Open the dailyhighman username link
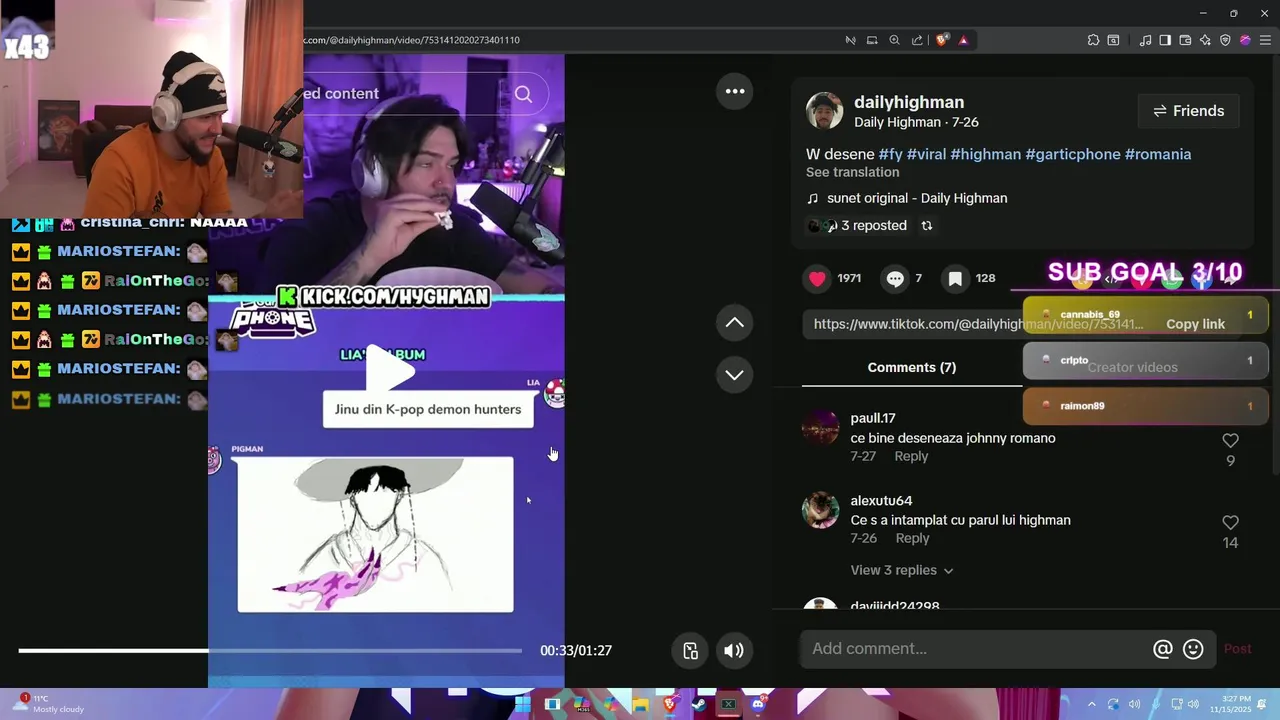 [909, 102]
